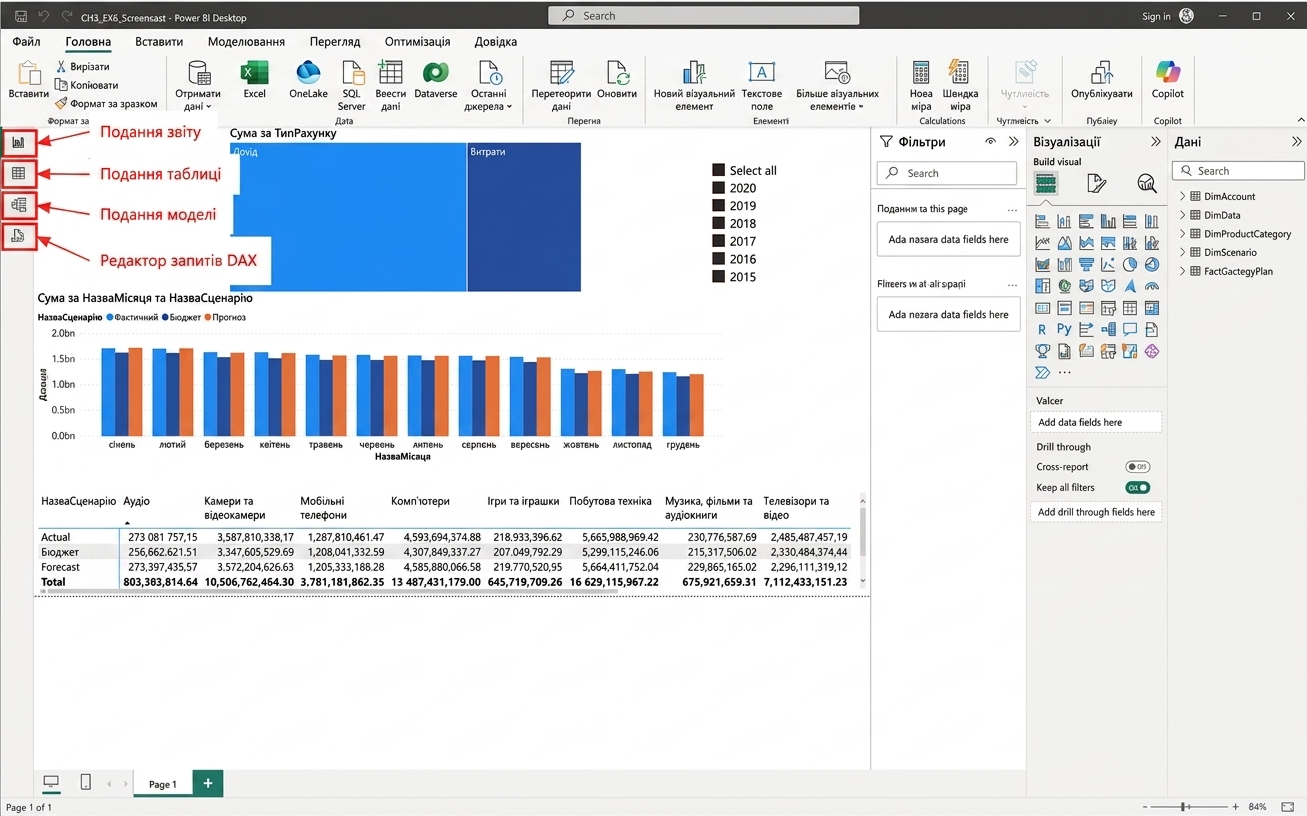The width and height of the screenshot is (1307, 816).
Task: Click Формат за зразком (Format painter)
Action: 105,104
